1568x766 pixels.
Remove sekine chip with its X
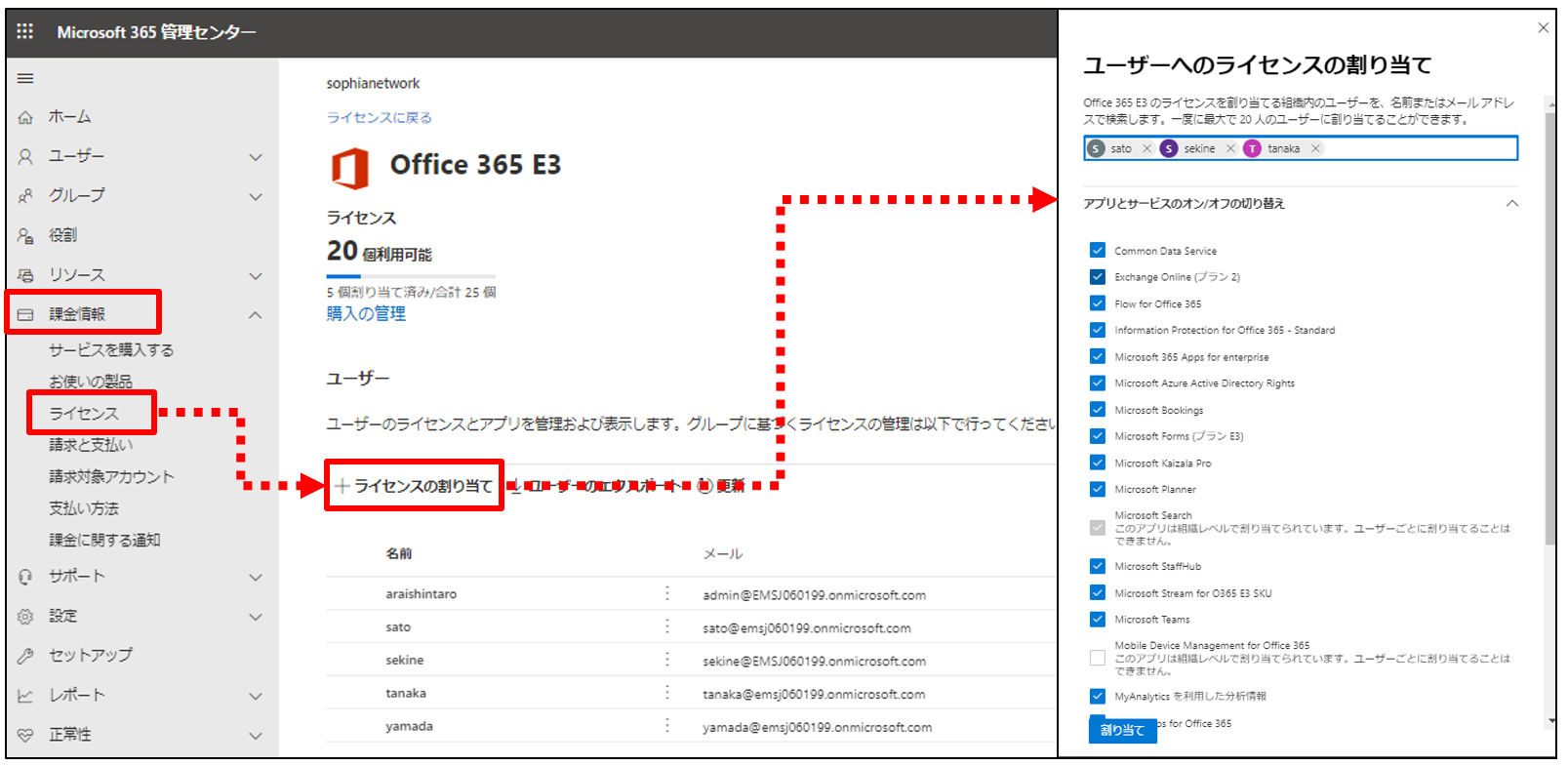pyautogui.click(x=1230, y=148)
